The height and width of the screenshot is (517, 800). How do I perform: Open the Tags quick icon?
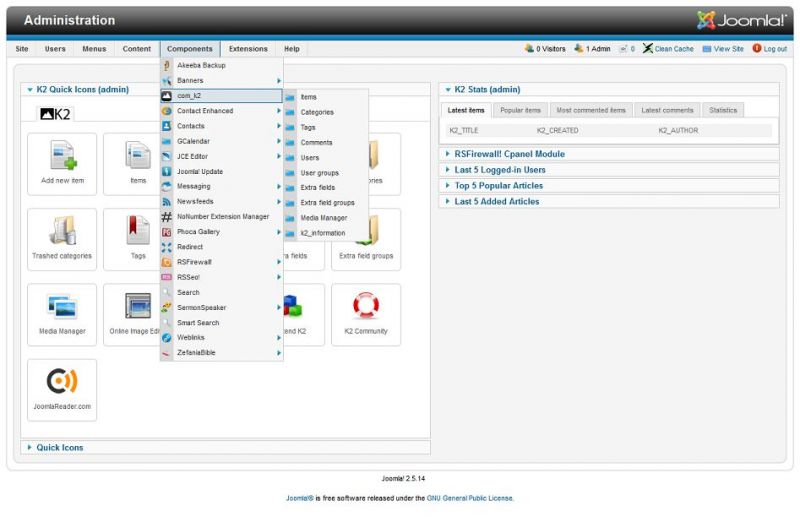[138, 239]
